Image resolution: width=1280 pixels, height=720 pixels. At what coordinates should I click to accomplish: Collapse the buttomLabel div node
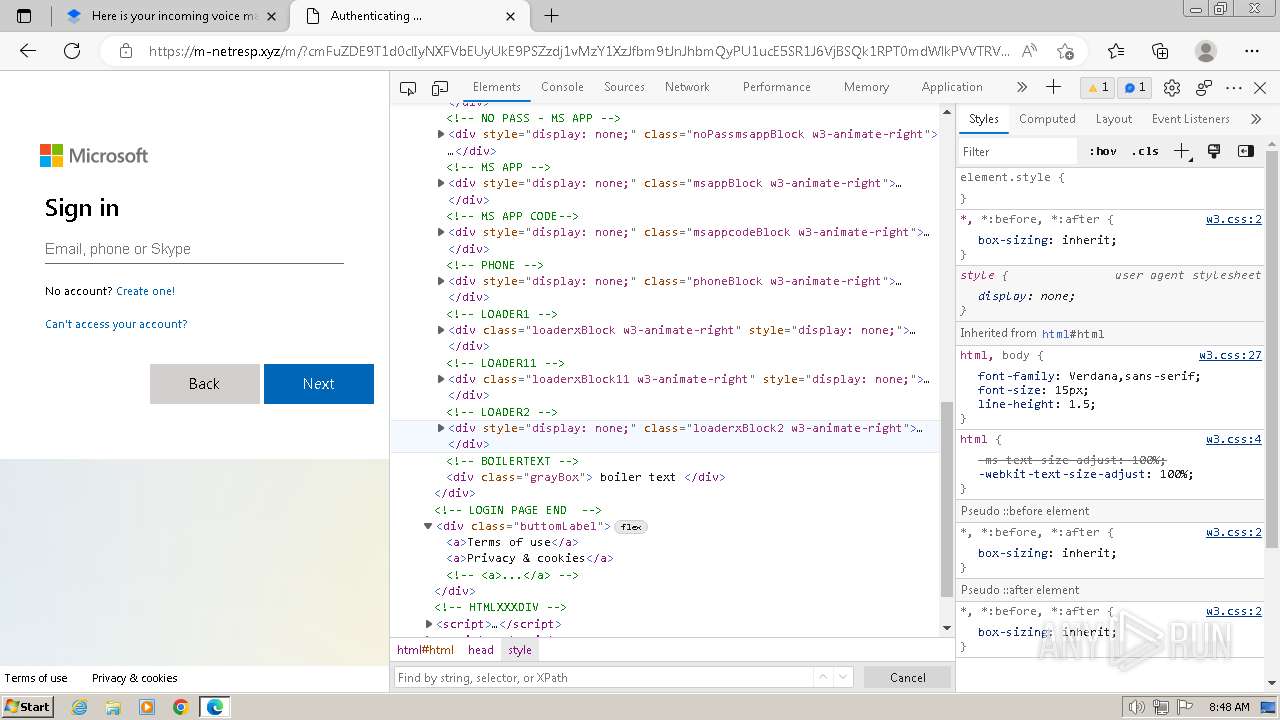pos(428,526)
